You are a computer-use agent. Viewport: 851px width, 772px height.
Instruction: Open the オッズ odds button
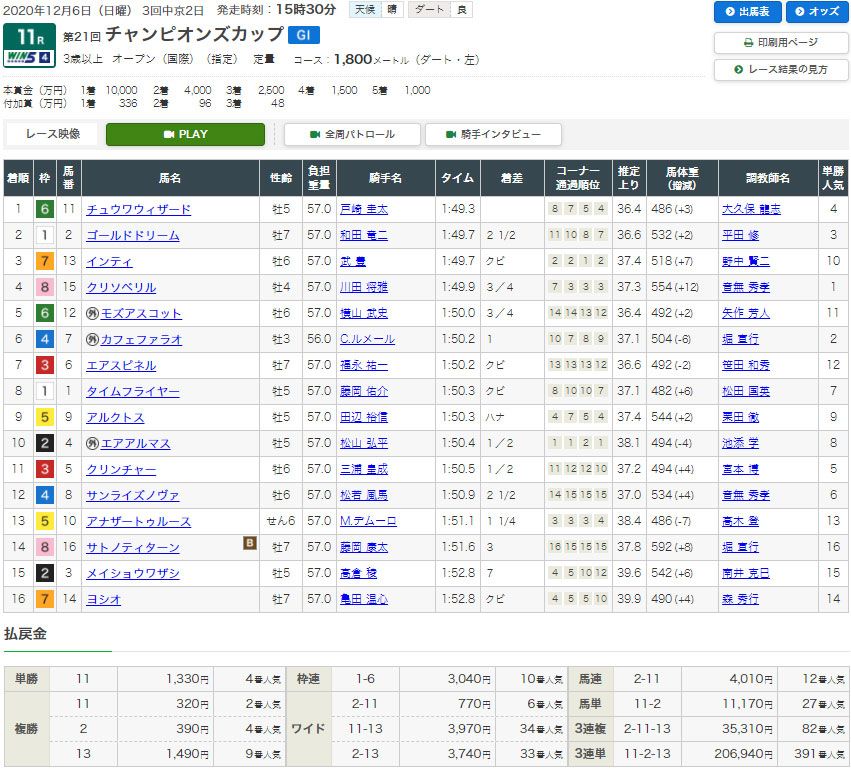coord(817,12)
